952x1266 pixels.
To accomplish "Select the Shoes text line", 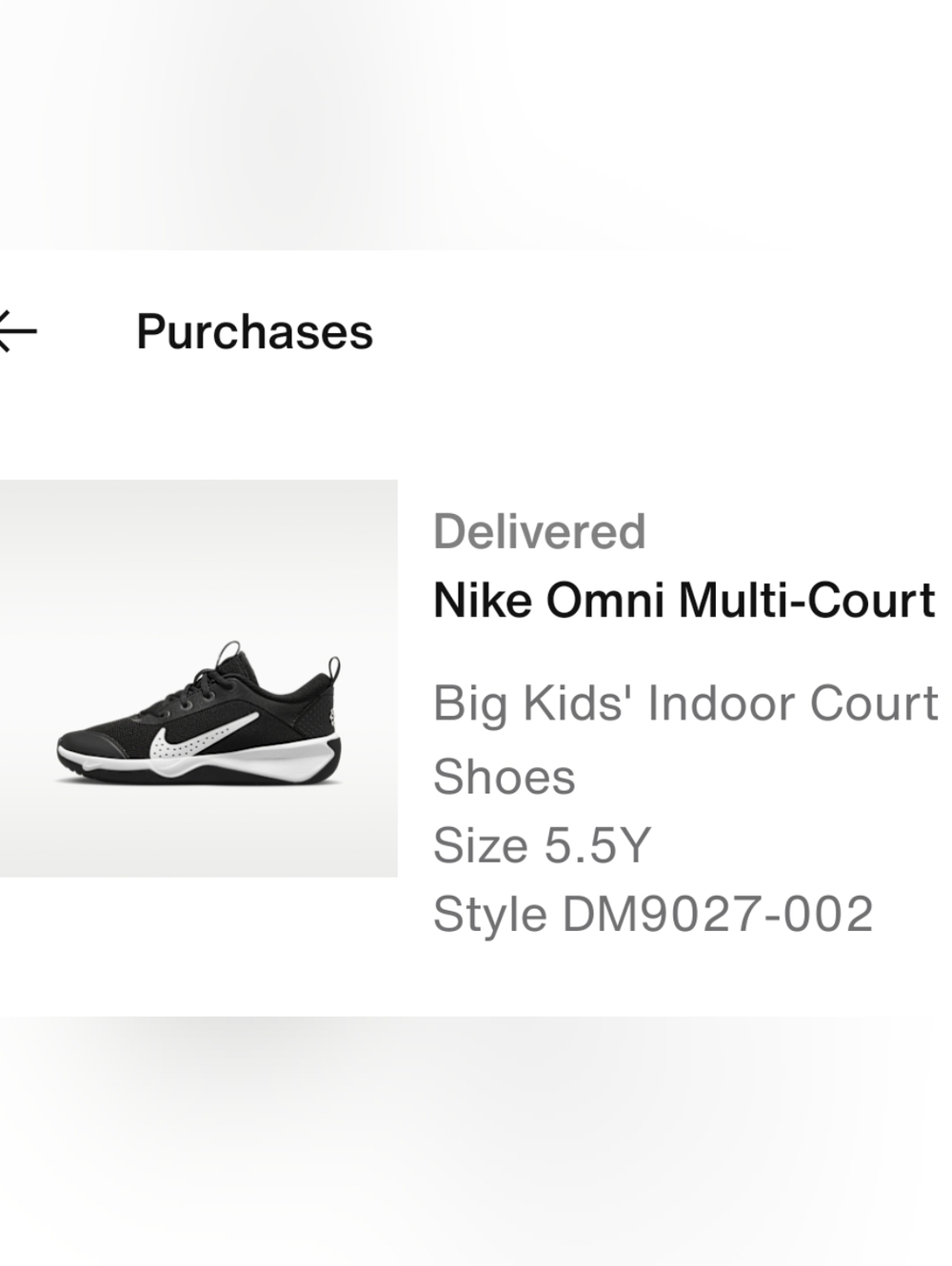I will click(x=505, y=778).
